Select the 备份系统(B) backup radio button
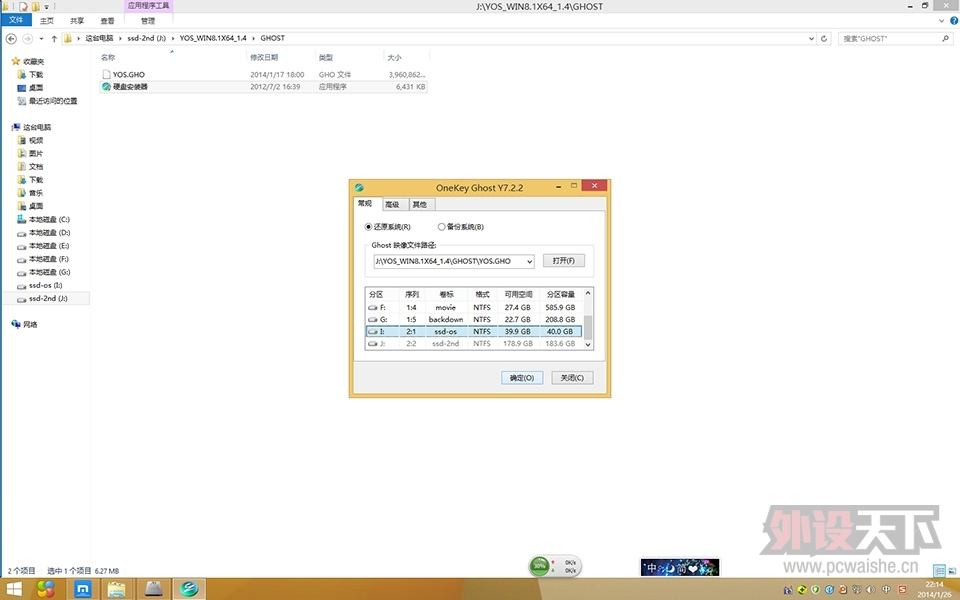 [441, 227]
